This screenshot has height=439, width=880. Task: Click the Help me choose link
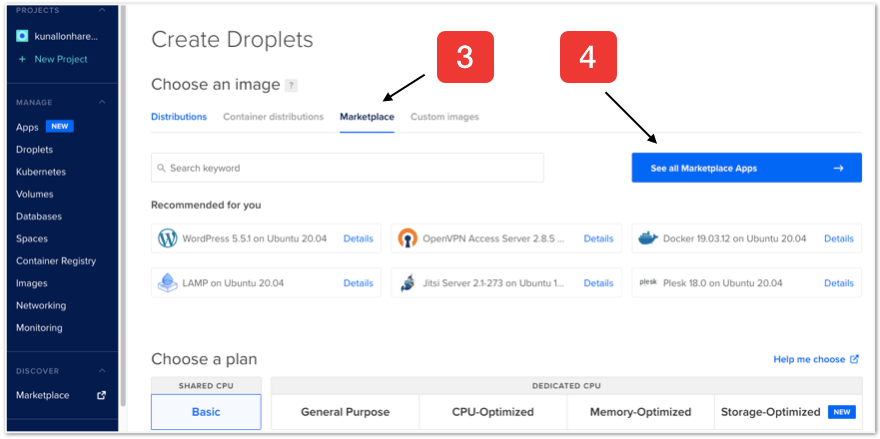coord(809,359)
